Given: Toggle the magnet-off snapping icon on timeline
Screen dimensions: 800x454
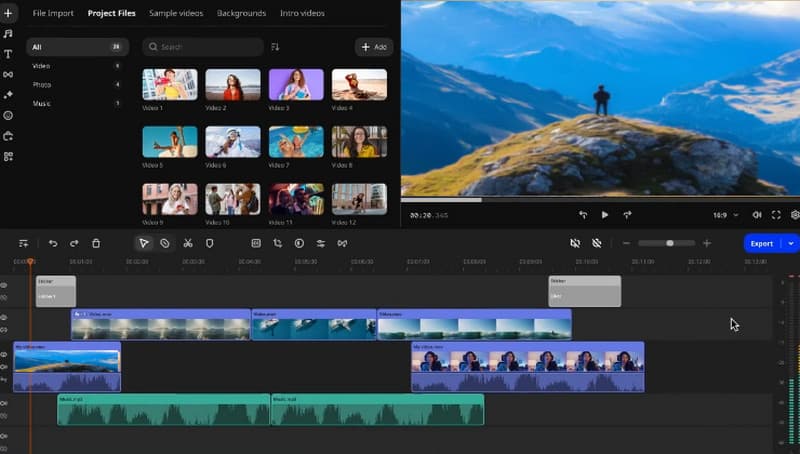Looking at the screenshot, I should (x=596, y=243).
